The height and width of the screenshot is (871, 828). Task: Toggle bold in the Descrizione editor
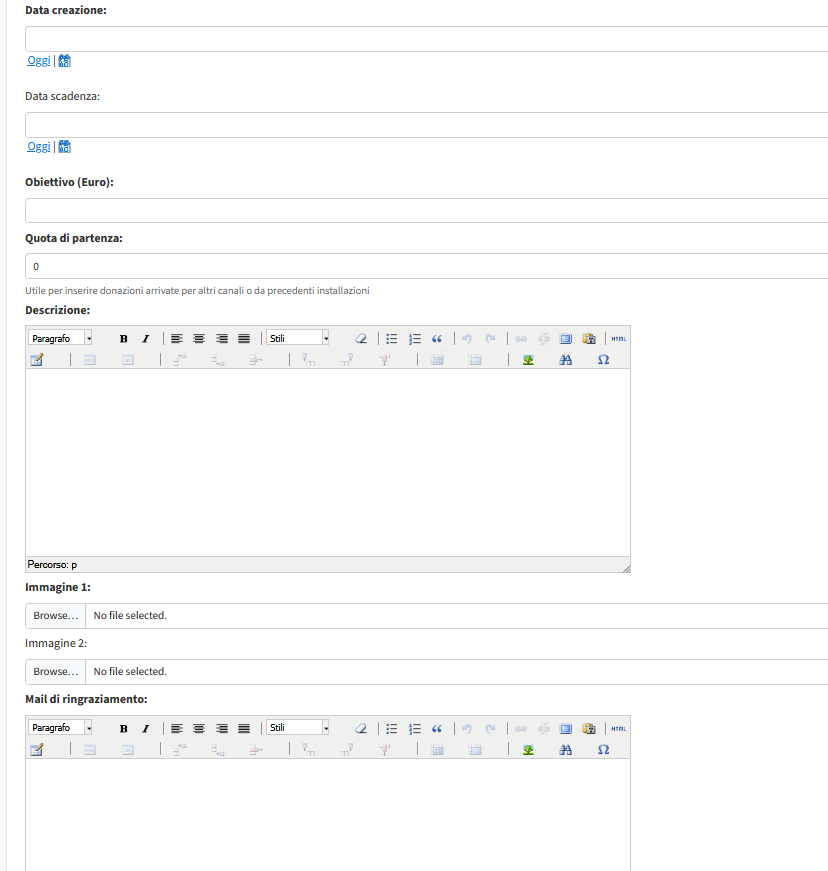123,339
